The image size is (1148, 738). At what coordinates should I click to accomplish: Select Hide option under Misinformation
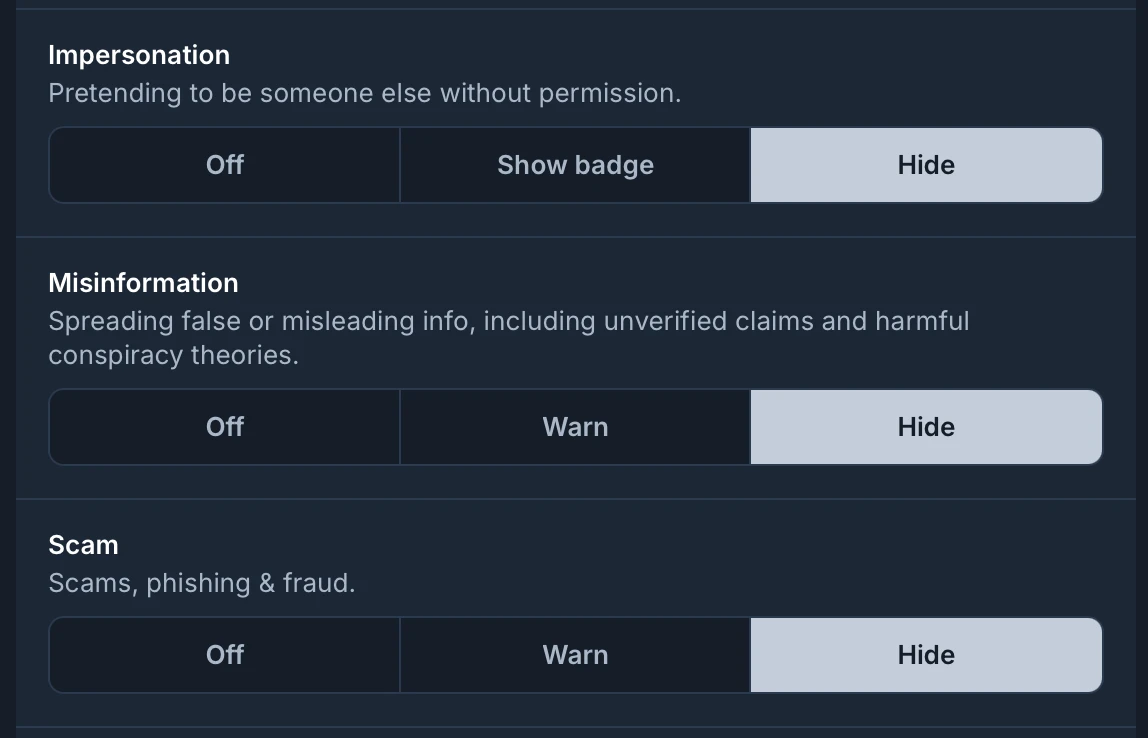926,427
